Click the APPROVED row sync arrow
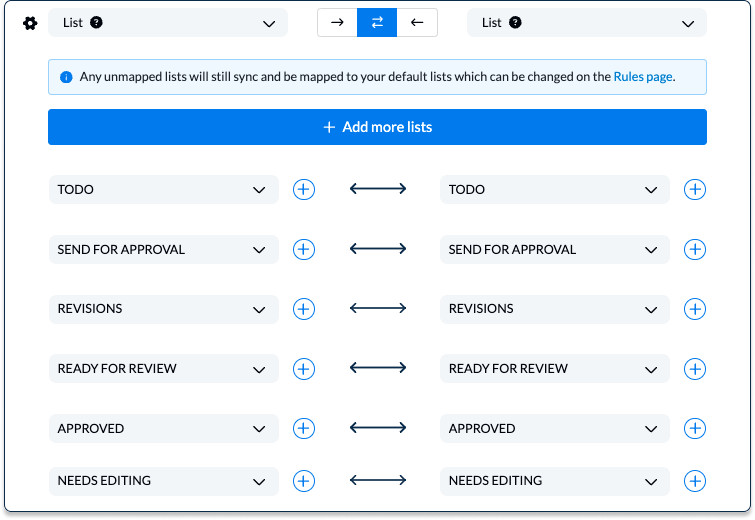 [x=378, y=428]
